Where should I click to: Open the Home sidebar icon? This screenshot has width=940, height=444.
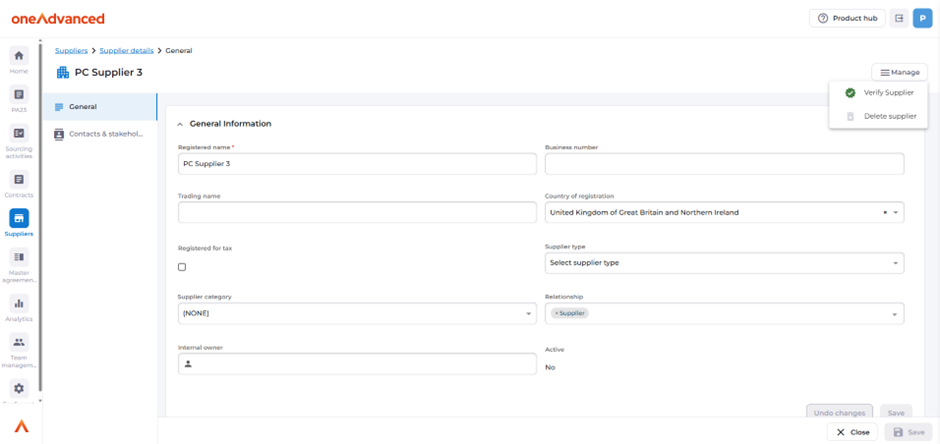coord(19,56)
